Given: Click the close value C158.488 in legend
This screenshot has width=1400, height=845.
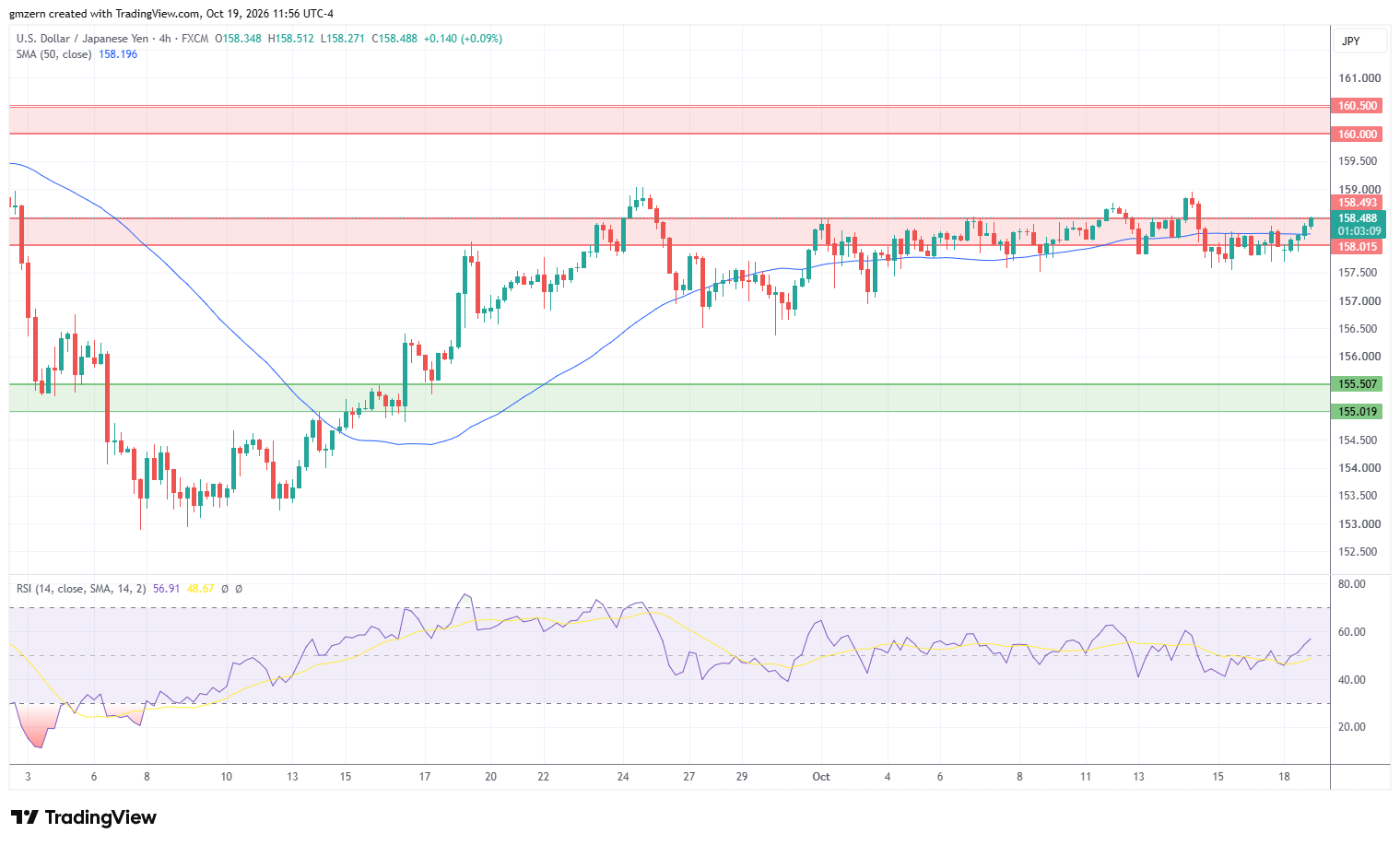Looking at the screenshot, I should click(x=394, y=39).
